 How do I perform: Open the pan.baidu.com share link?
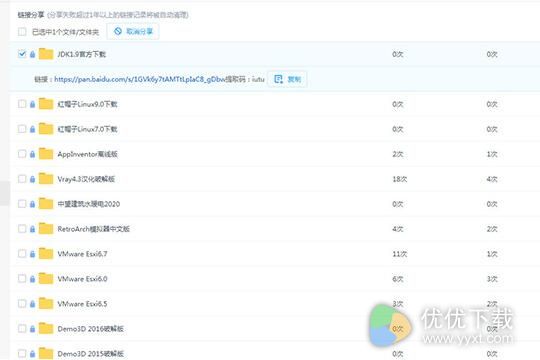point(139,79)
